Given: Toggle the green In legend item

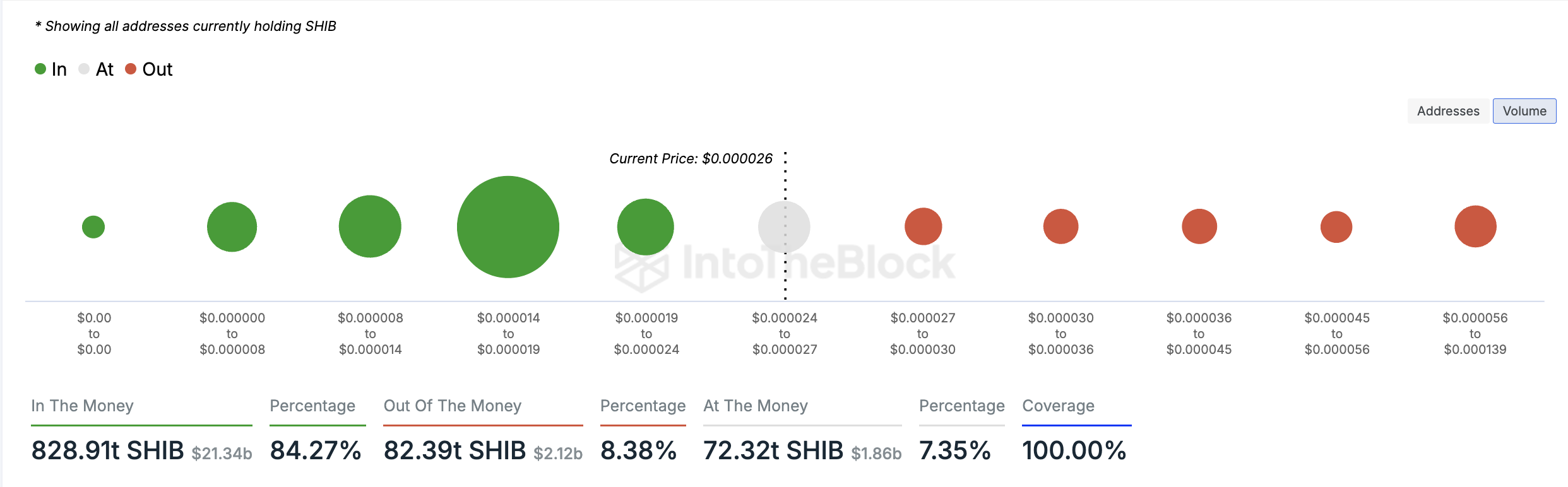Looking at the screenshot, I should 50,69.
